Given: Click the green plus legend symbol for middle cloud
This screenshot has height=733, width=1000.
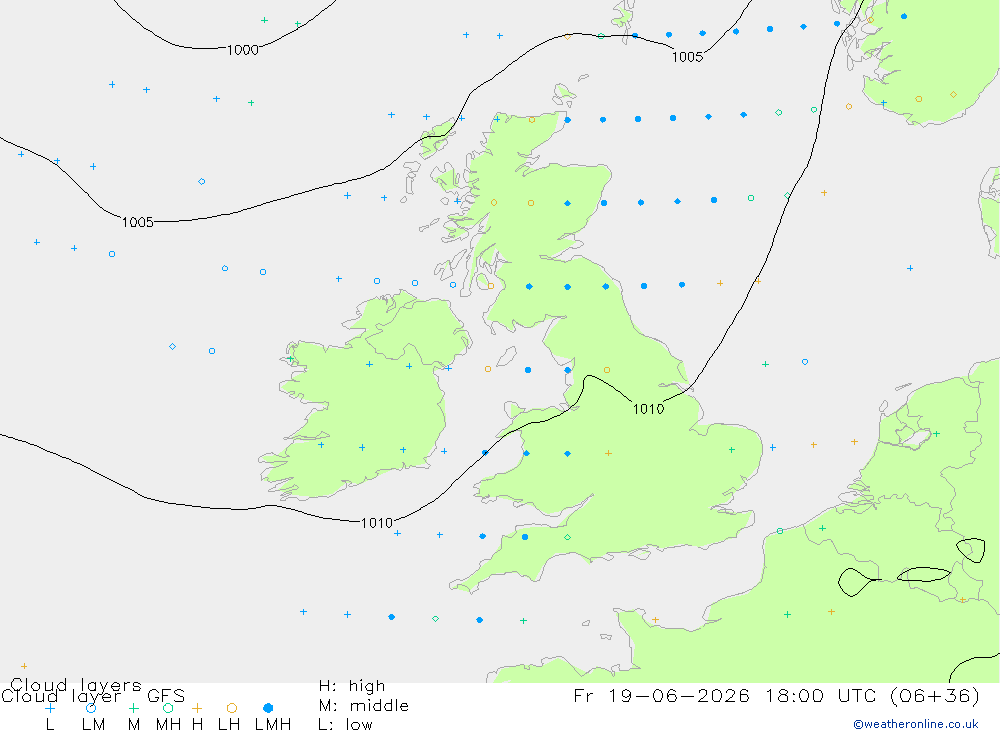Looking at the screenshot, I should click(133, 708).
